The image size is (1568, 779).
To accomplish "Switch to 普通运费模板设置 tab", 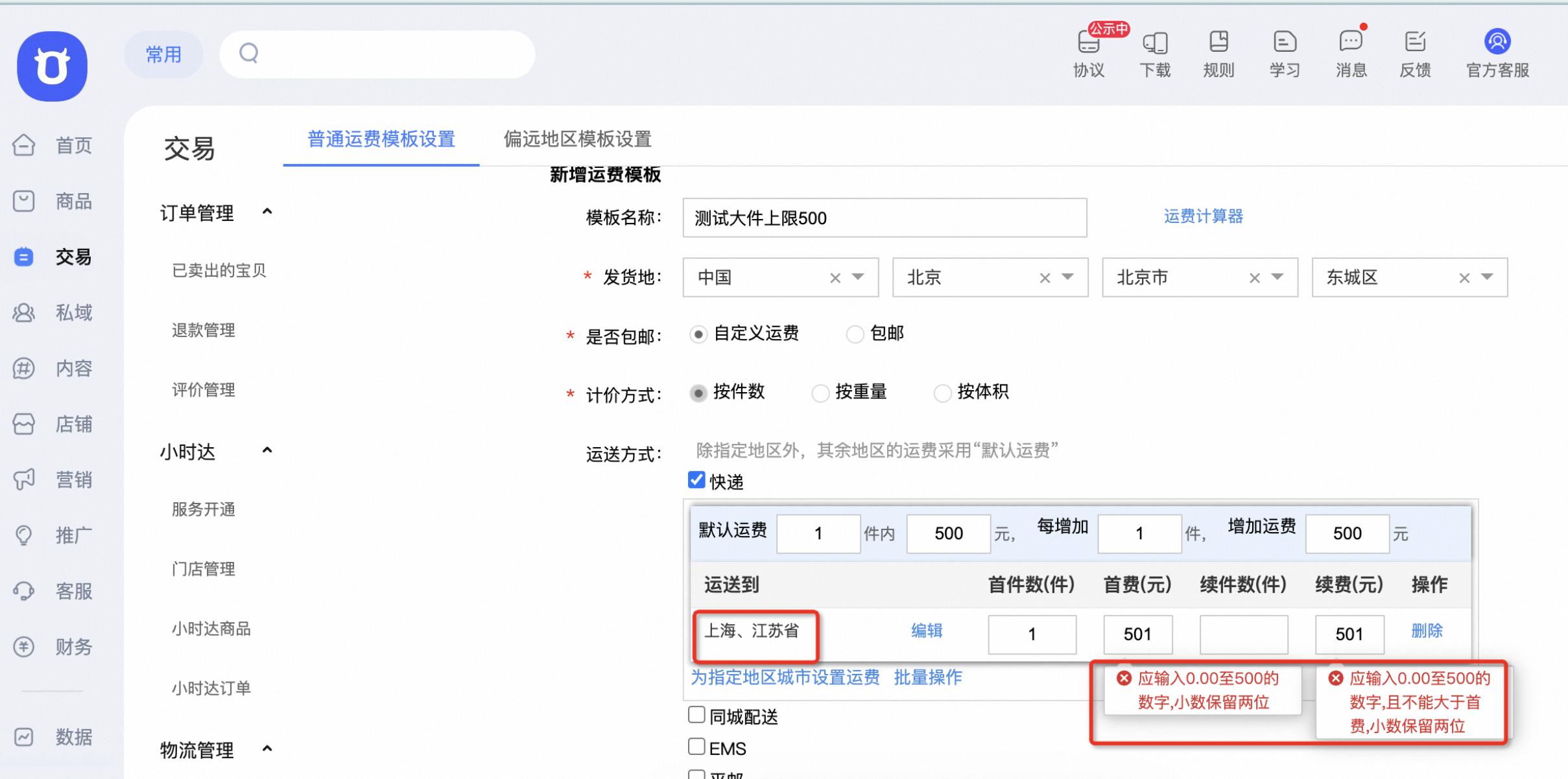I will 381,139.
